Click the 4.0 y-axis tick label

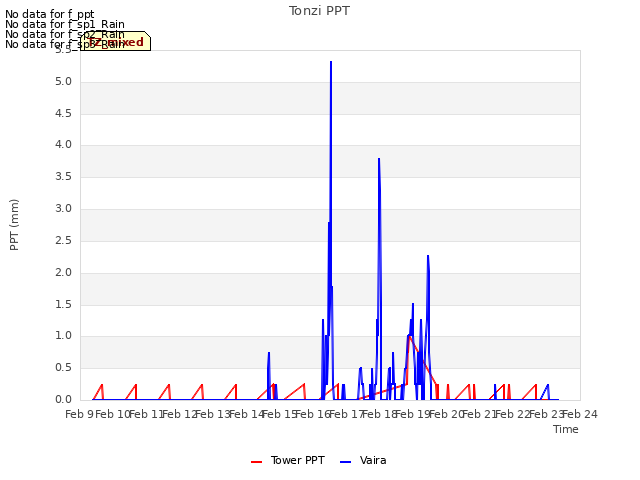[x=63, y=145]
